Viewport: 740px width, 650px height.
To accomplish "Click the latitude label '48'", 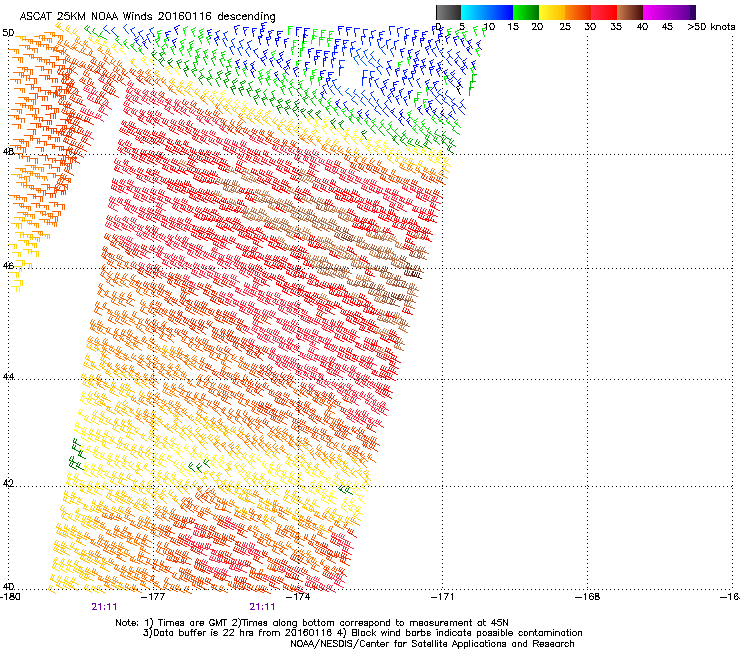I will 8,152.
